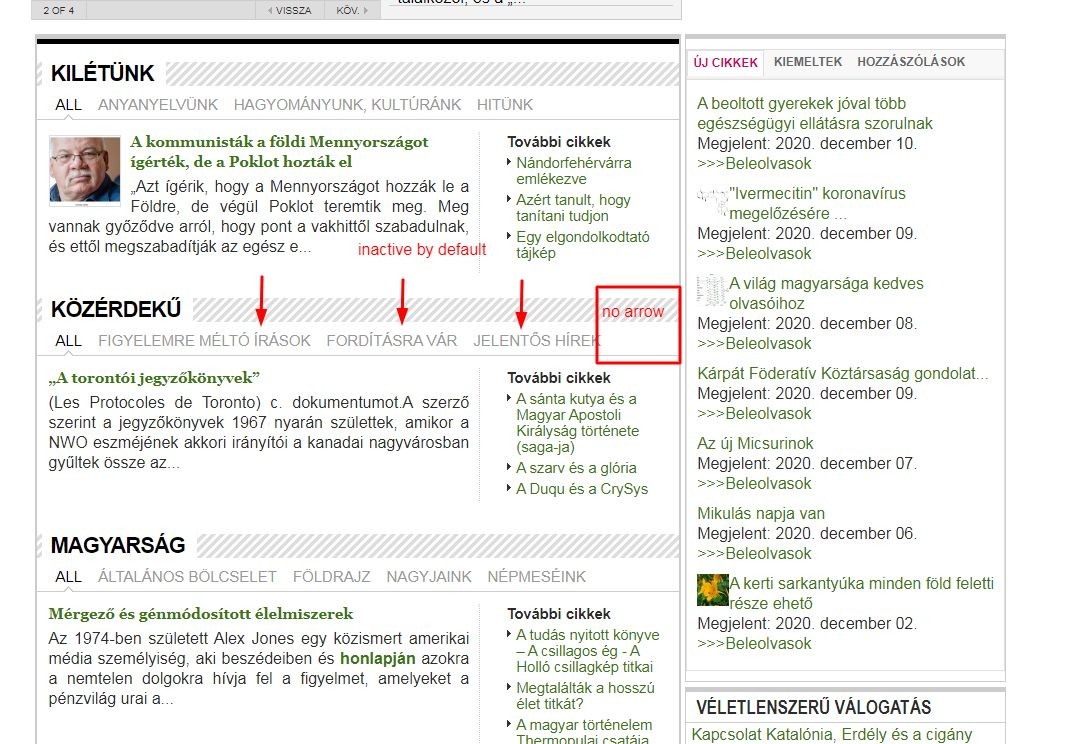Screen dimensions: 1081x744
Task: Open link A sánta kutya és a Magyar Apostoli Királyság
Action: 578,423
